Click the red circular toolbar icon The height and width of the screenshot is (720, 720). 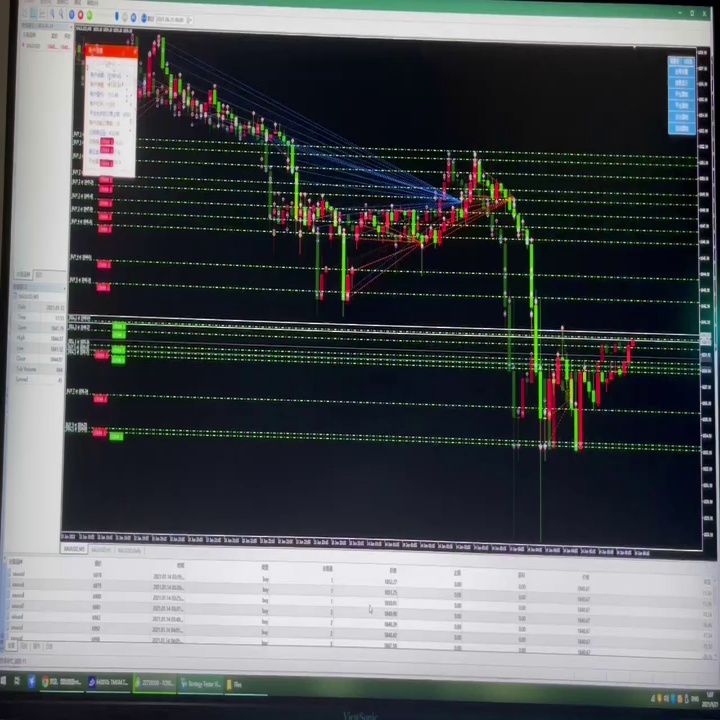coord(80,15)
